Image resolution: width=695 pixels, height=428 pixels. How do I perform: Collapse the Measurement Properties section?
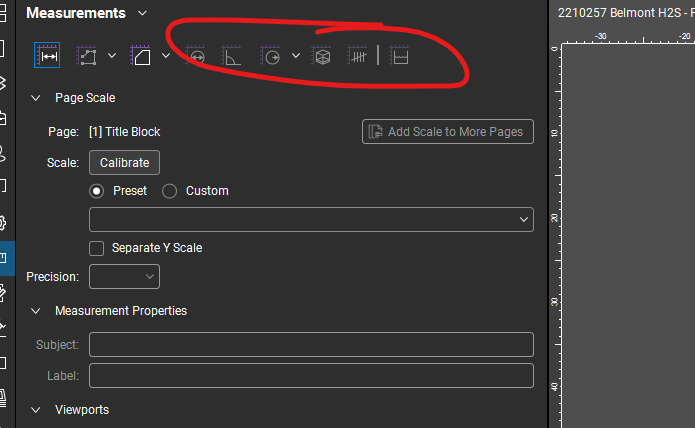point(35,311)
